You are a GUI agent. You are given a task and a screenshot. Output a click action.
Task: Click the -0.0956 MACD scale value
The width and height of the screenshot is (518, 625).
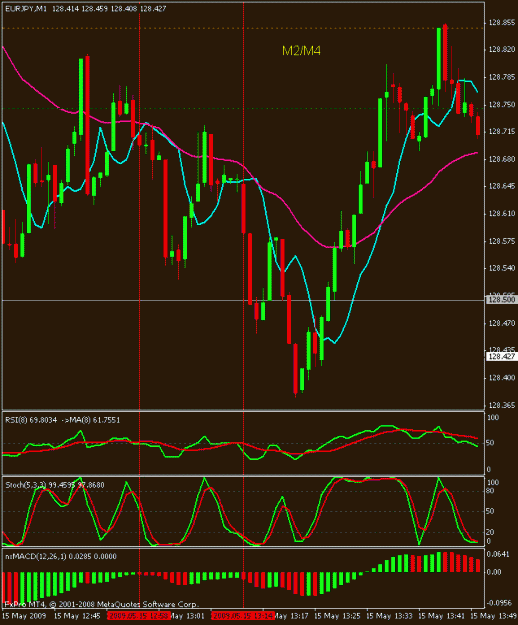tap(500, 603)
